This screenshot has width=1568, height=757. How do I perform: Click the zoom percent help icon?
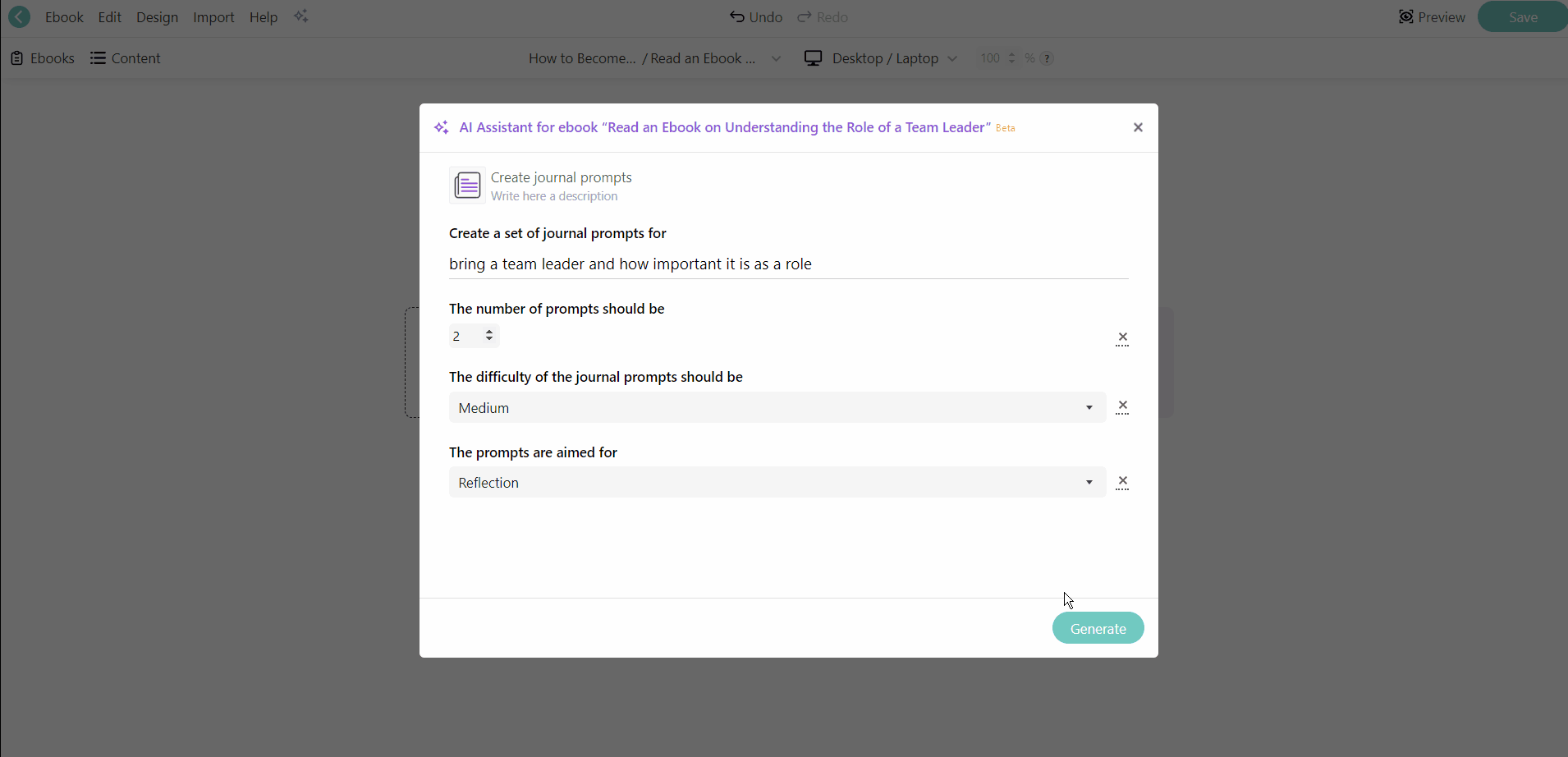(1047, 58)
